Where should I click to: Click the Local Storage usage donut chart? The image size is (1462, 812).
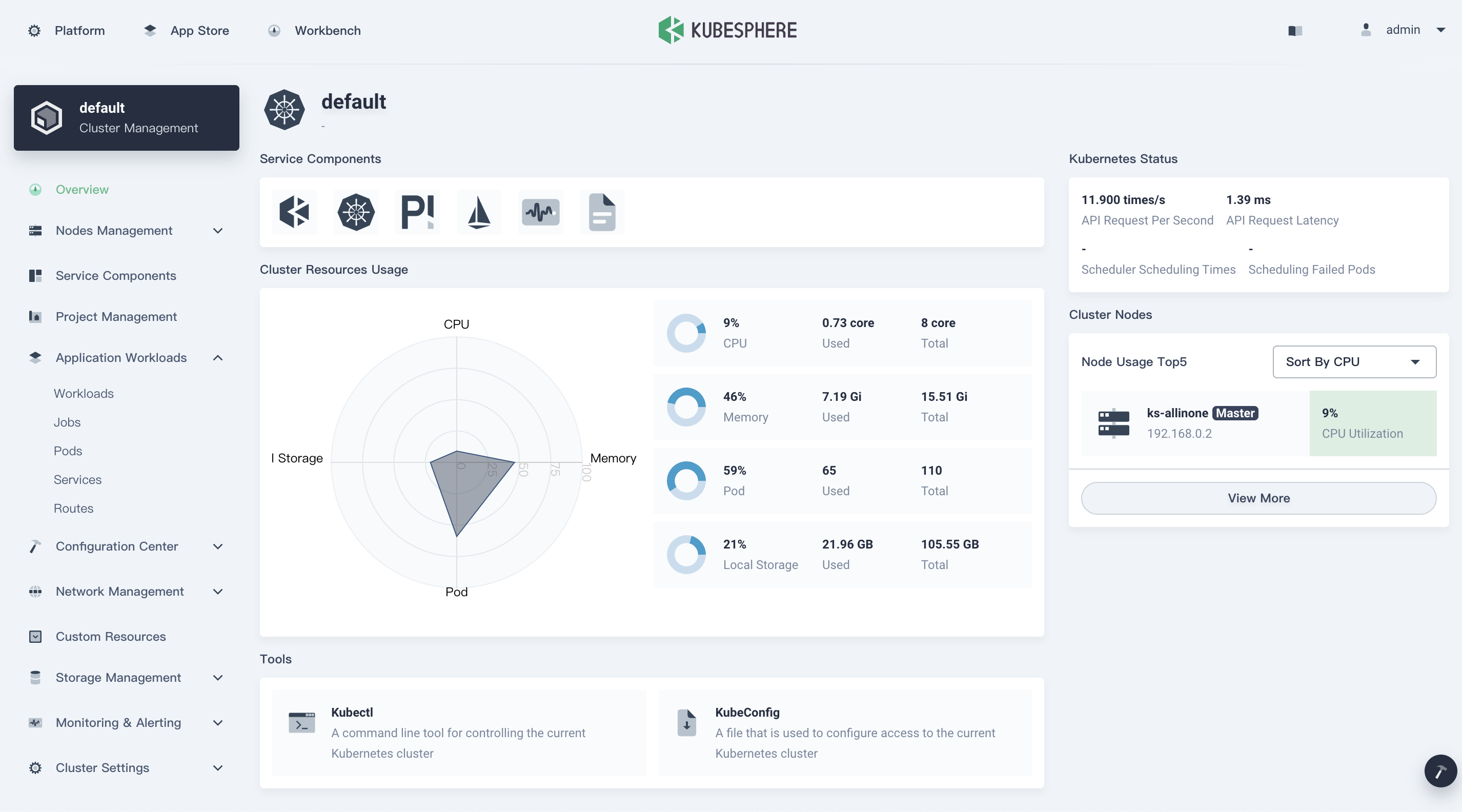click(x=686, y=554)
